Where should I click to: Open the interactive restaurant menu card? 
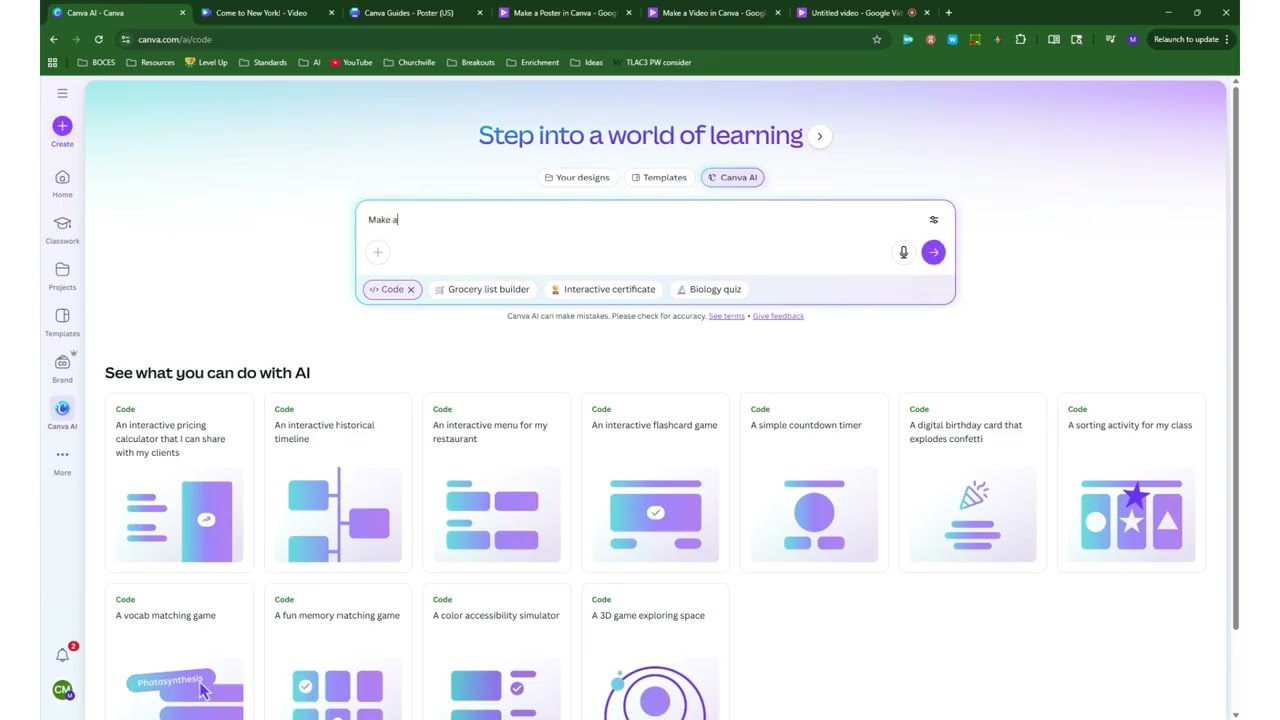tap(496, 482)
